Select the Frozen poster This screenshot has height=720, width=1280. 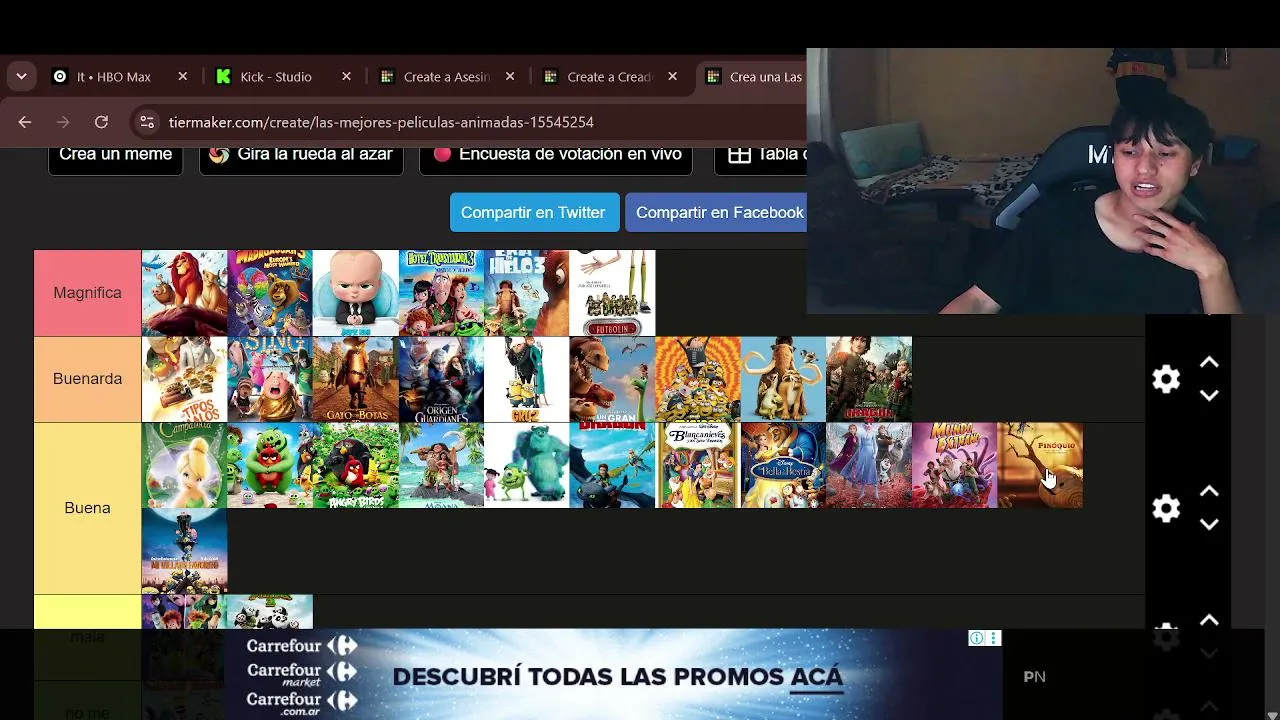(869, 465)
